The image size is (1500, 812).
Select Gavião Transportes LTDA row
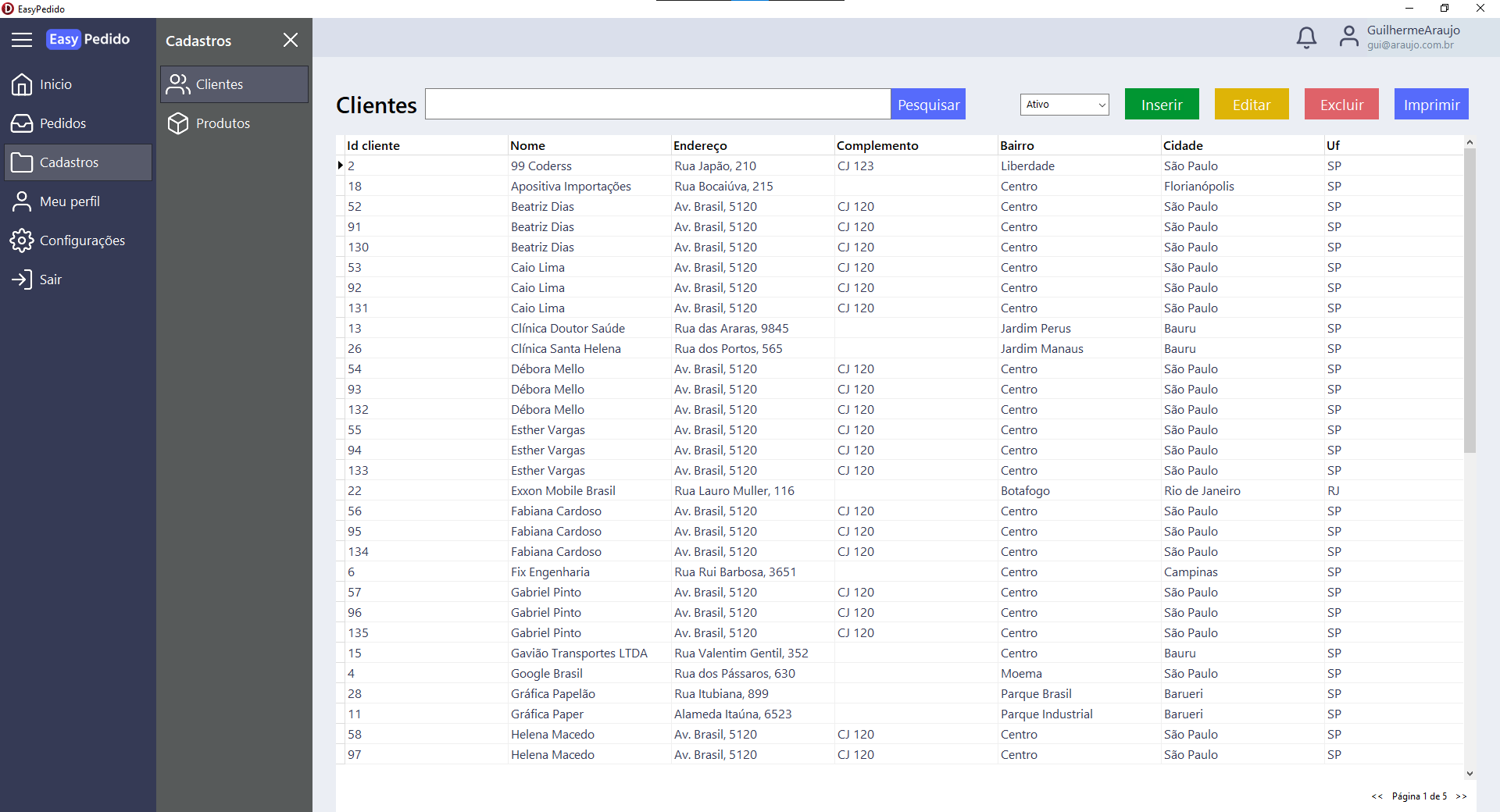[x=899, y=653]
